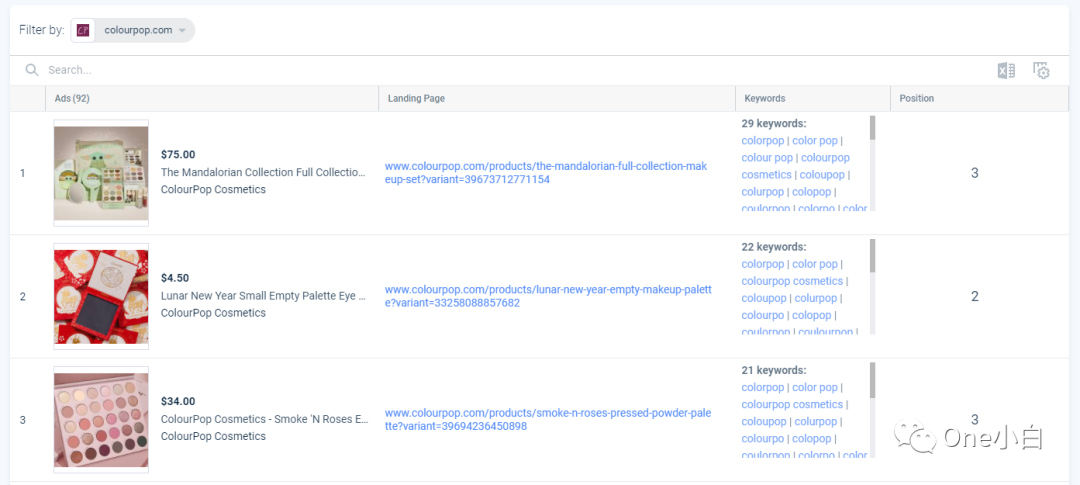Image resolution: width=1080 pixels, height=485 pixels.
Task: Click "Lunar New Year Small Empty Palette" ad title
Action: point(263,296)
